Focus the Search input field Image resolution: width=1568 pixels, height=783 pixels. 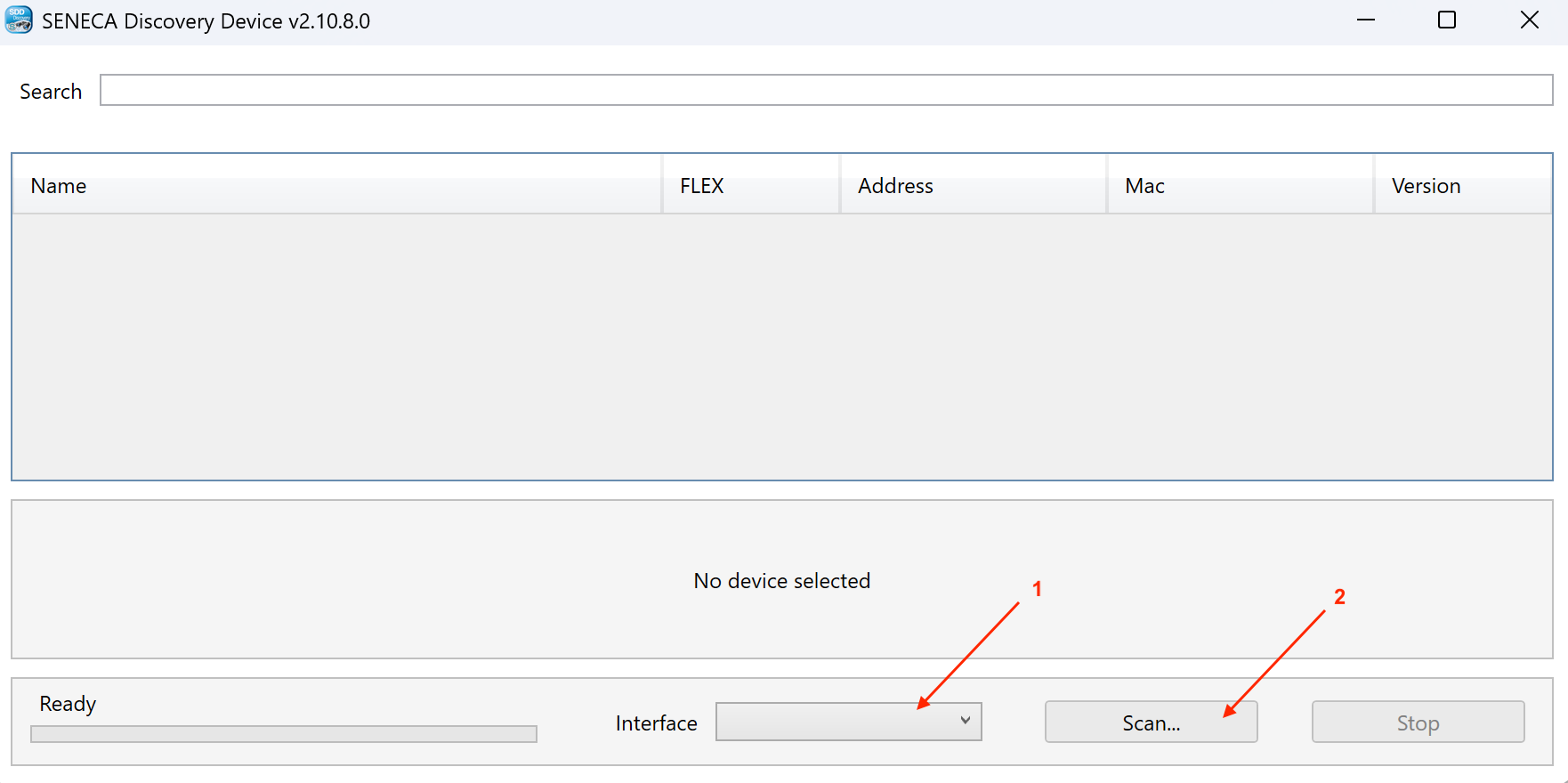[827, 90]
